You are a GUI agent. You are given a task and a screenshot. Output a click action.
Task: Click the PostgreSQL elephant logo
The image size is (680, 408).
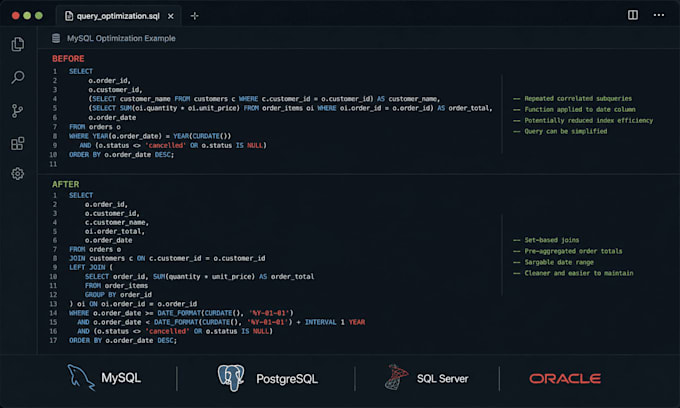231,378
